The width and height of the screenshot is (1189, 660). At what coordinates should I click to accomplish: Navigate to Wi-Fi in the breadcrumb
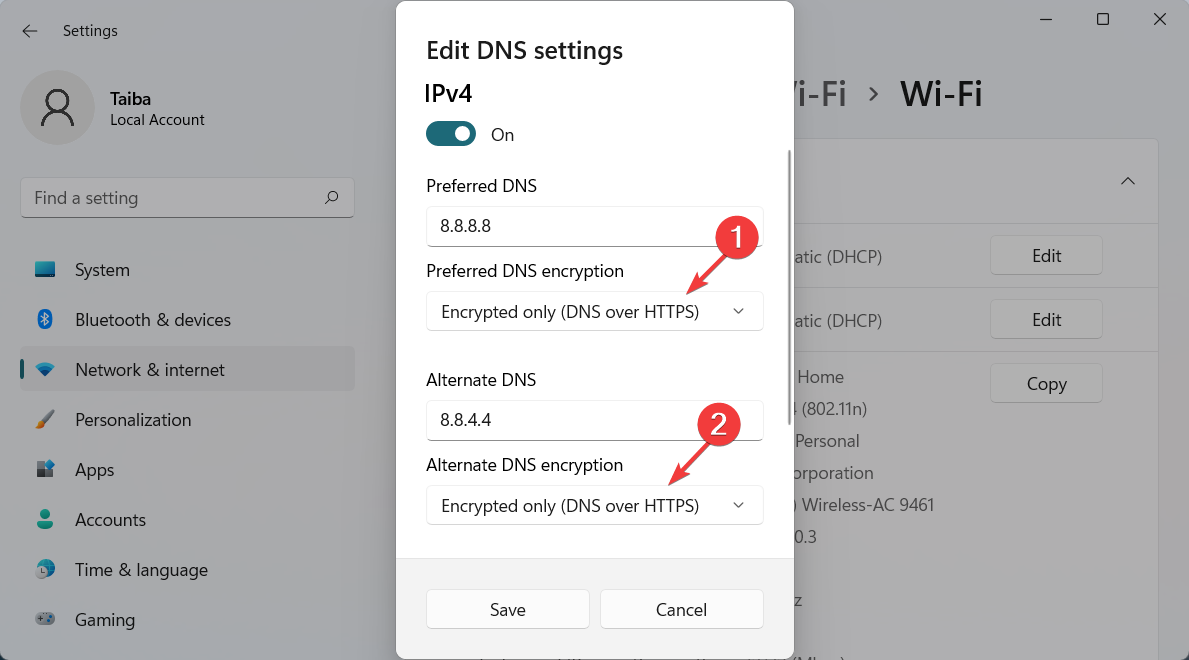coord(941,93)
